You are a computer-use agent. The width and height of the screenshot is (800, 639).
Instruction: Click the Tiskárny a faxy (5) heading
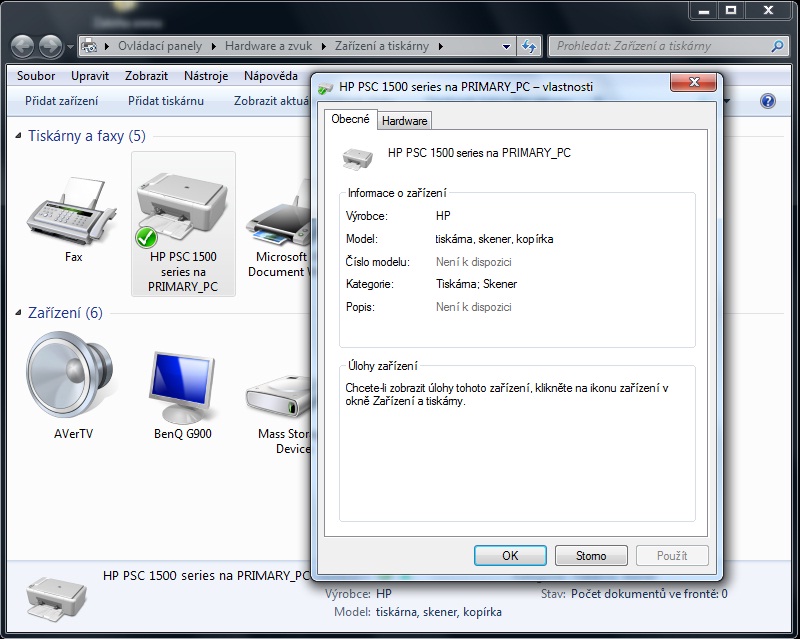coord(87,136)
